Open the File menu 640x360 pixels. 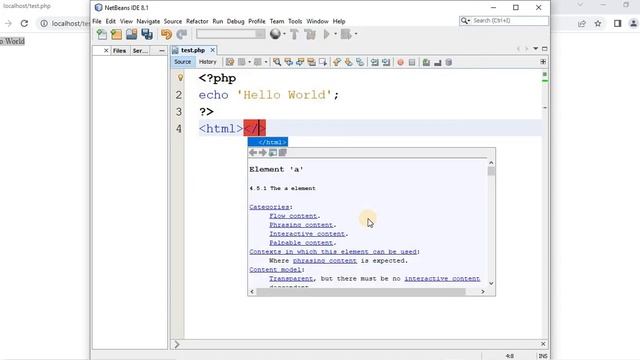[97, 21]
